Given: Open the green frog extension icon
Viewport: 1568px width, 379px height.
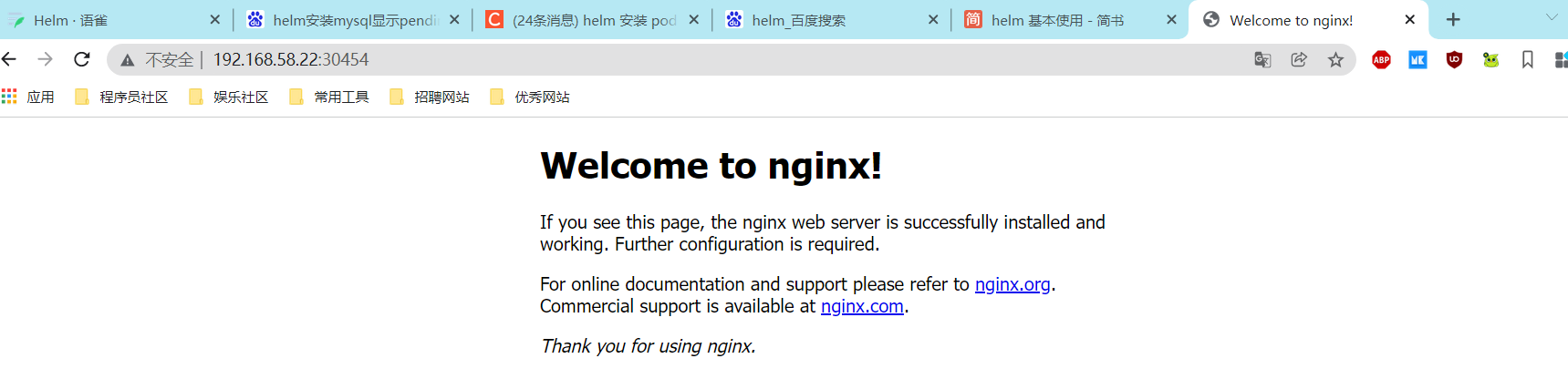Looking at the screenshot, I should [x=1490, y=60].
